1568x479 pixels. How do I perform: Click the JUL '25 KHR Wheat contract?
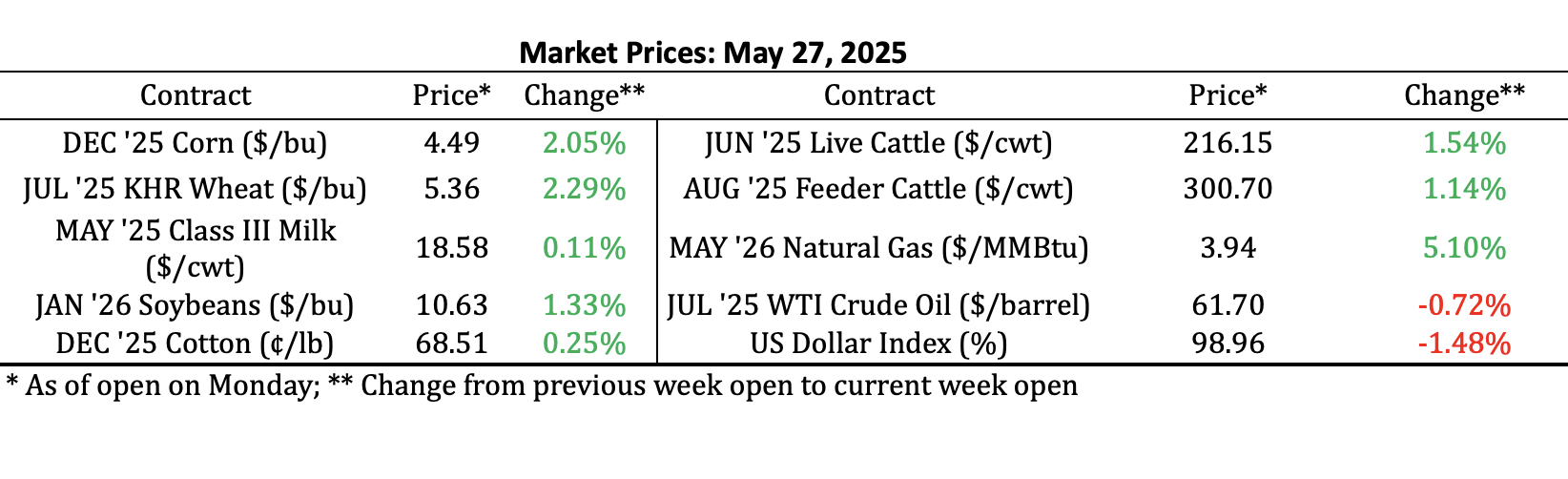195,189
